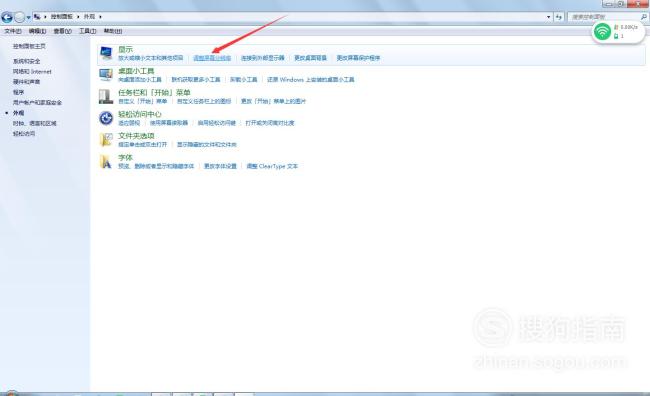650x396 pixels.
Task: Click the Fonts (字体) folder icon
Action: coord(106,161)
